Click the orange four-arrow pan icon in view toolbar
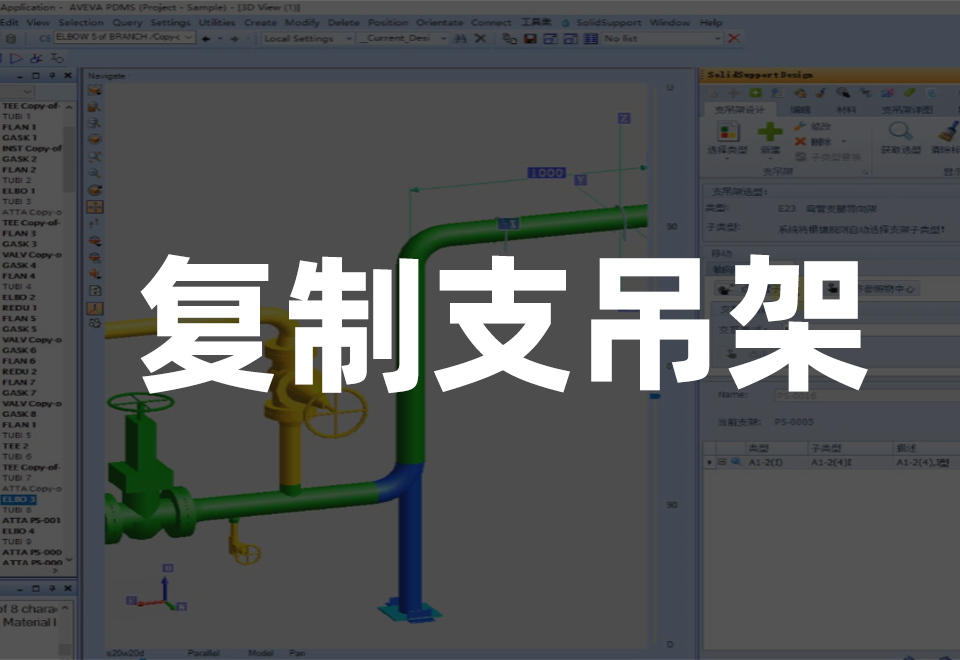Screen dimensions: 960x660 (94, 207)
